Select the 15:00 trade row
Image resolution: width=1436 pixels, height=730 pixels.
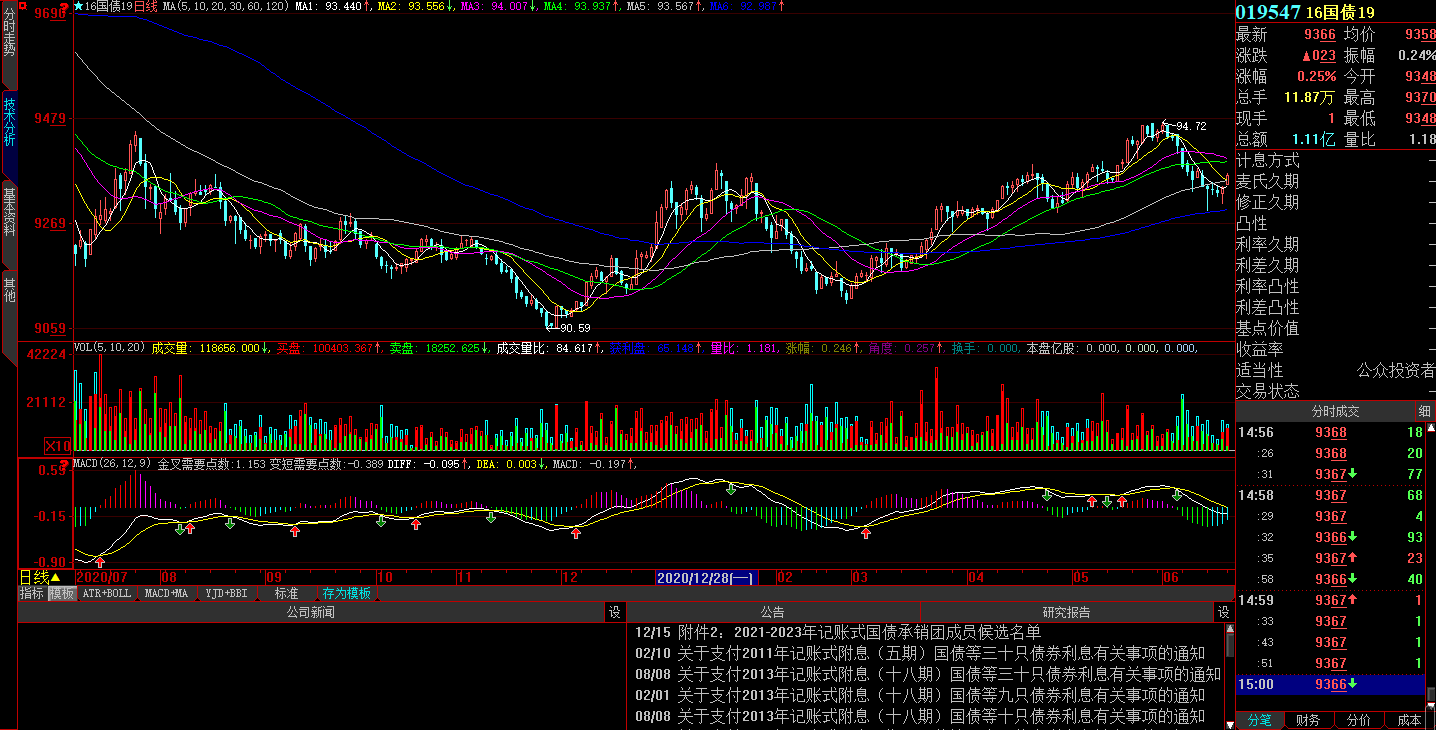1330,685
